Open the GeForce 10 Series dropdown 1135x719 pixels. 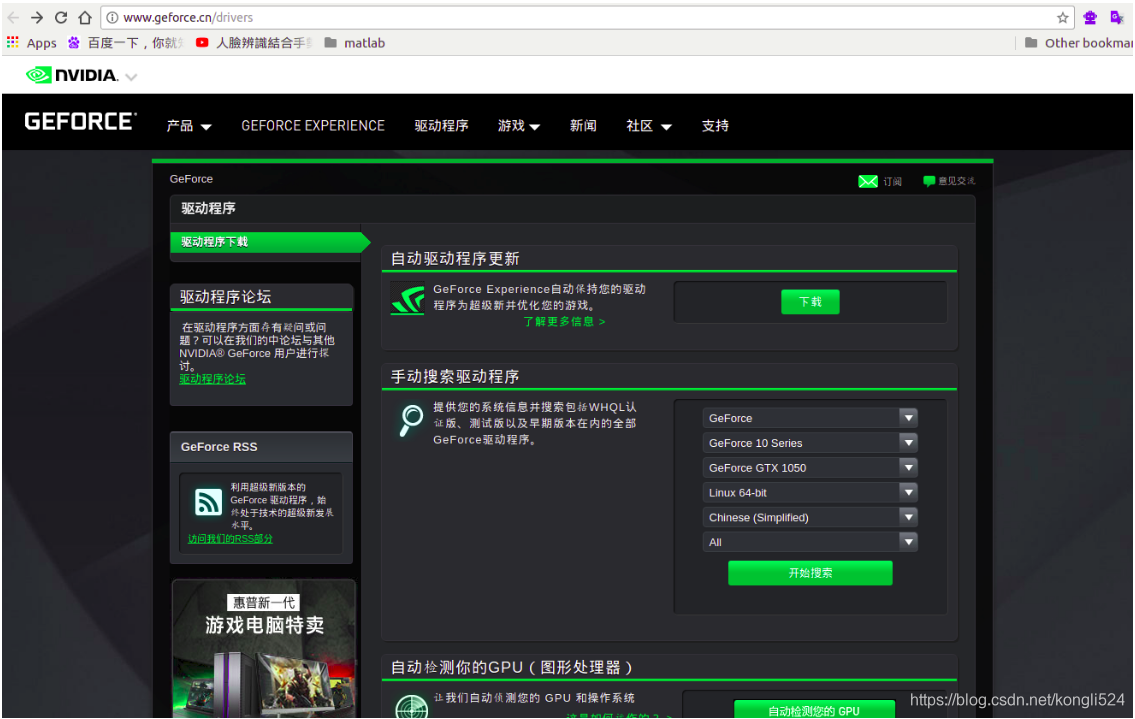pos(810,442)
